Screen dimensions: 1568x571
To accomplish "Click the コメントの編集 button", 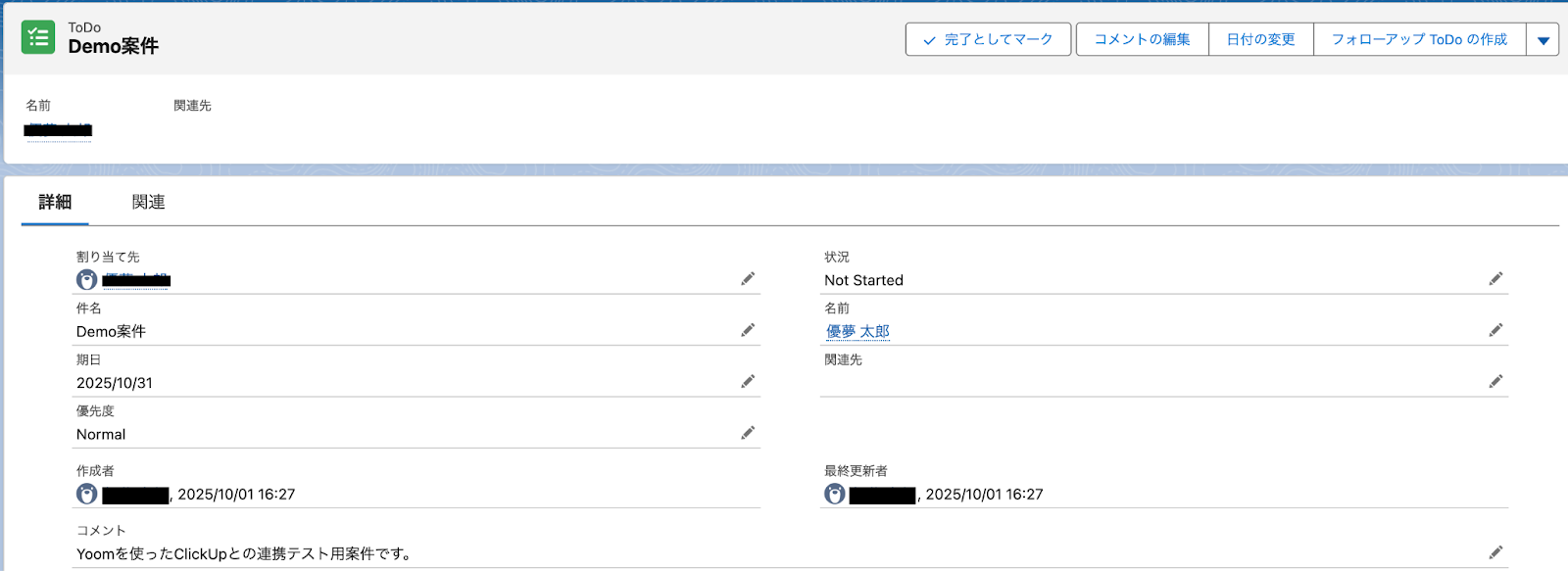I will pyautogui.click(x=1142, y=40).
